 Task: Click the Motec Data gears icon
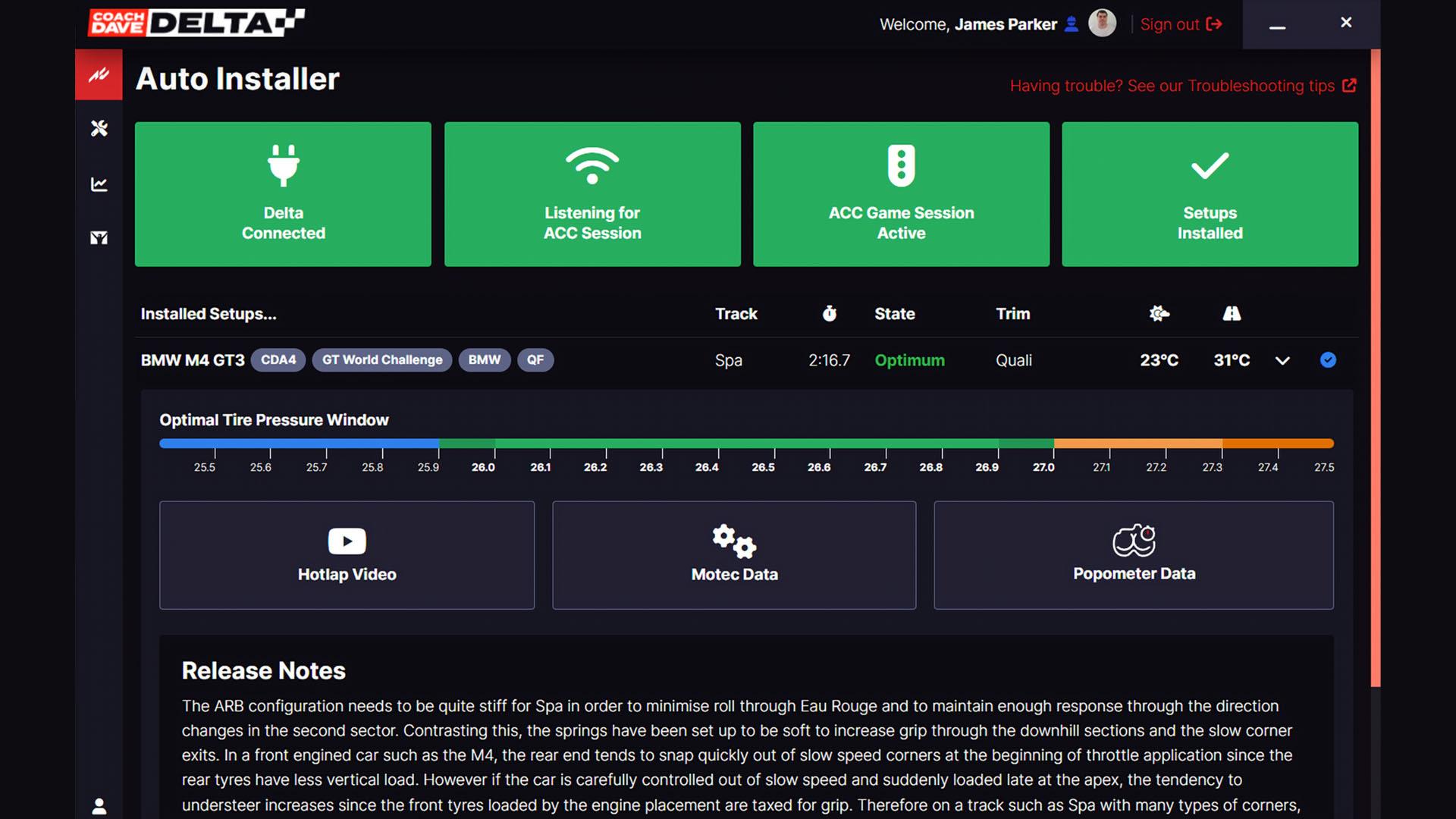point(733,541)
